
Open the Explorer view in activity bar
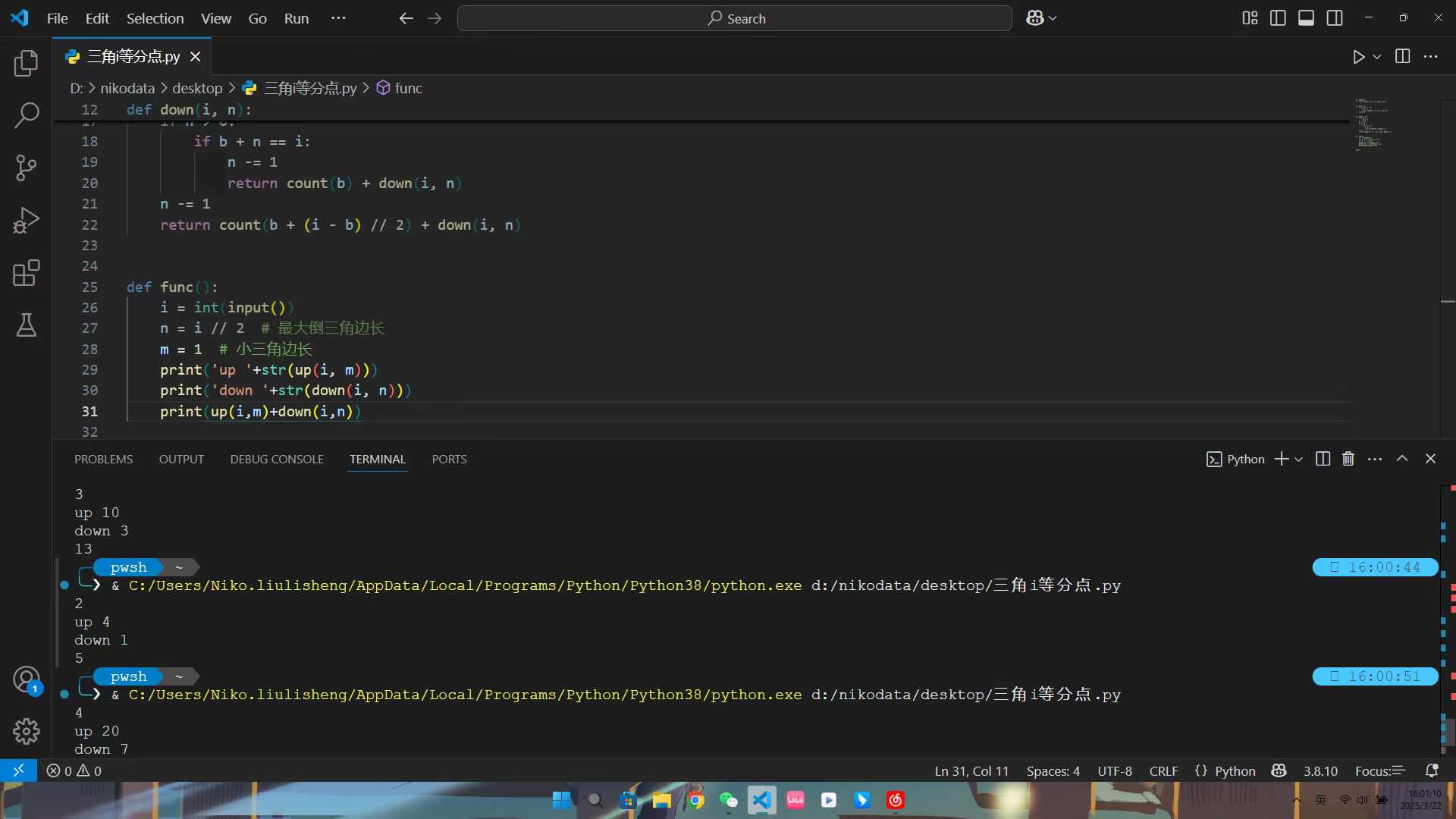pos(26,64)
